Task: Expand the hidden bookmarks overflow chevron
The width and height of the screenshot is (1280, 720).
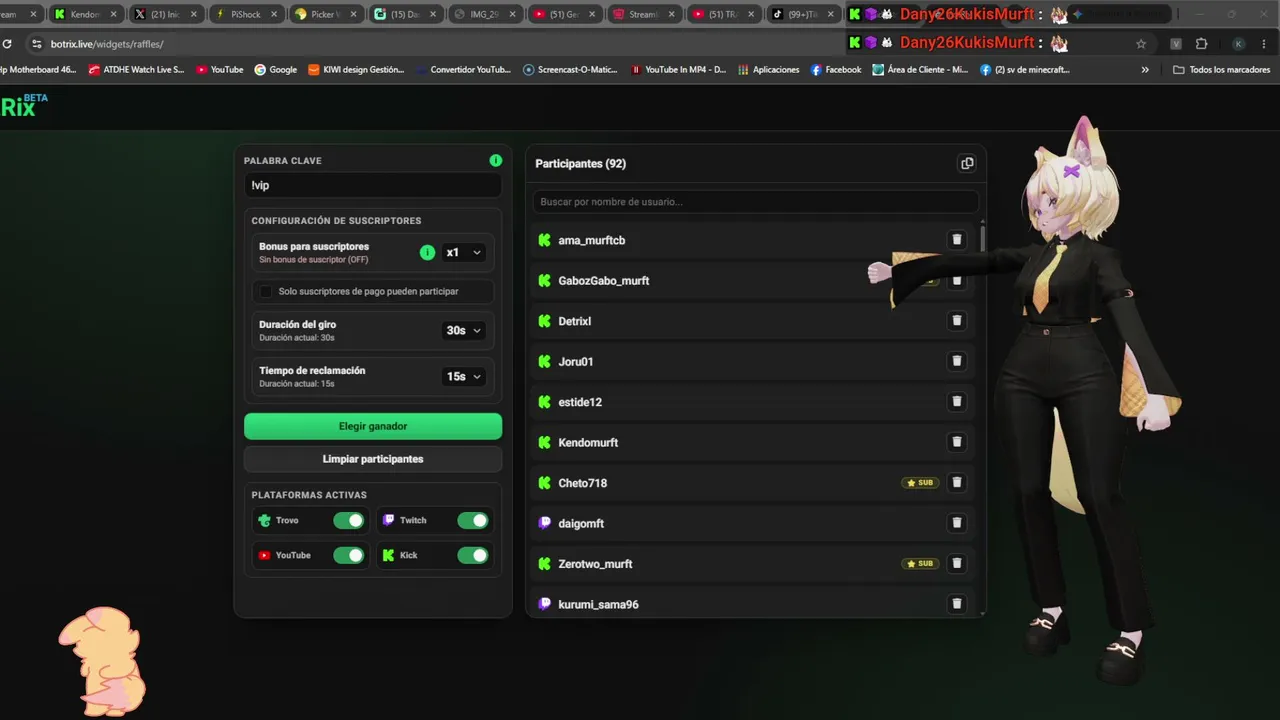Action: pos(1145,70)
